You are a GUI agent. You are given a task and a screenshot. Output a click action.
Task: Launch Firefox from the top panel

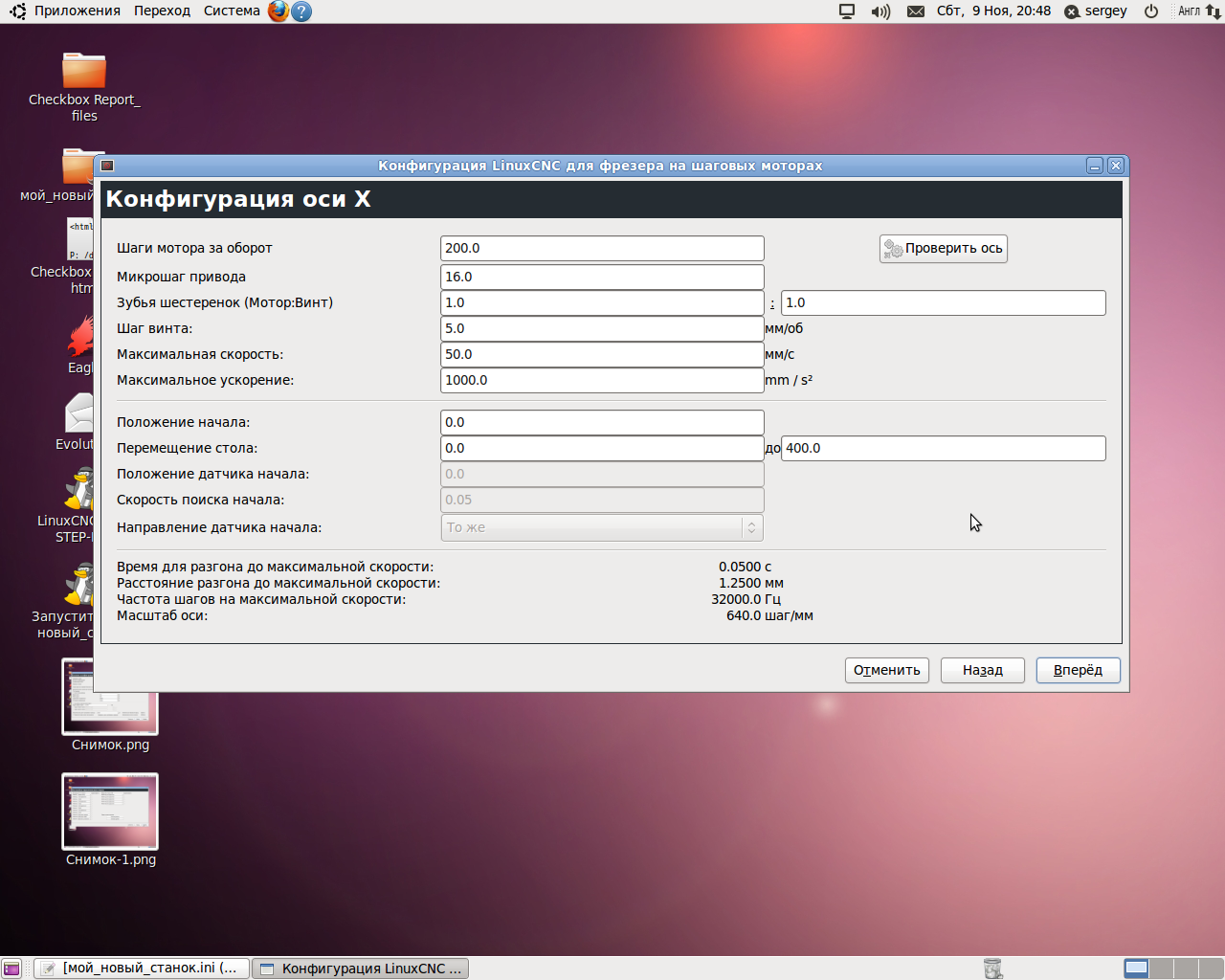click(278, 11)
